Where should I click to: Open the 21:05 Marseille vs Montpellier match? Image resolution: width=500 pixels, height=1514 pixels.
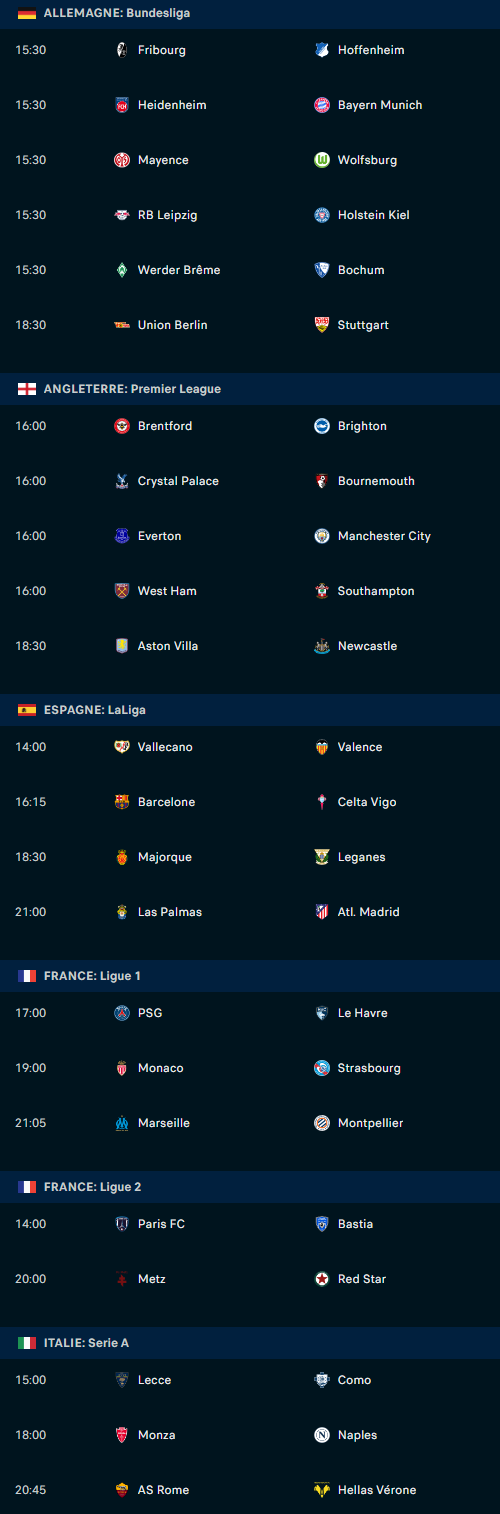coord(250,1123)
